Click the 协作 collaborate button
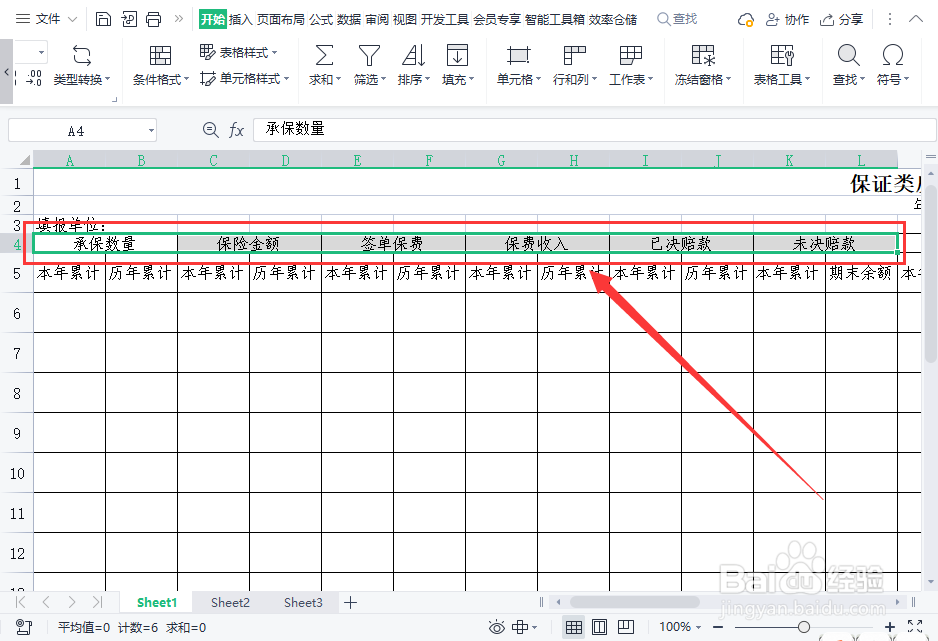 787,20
